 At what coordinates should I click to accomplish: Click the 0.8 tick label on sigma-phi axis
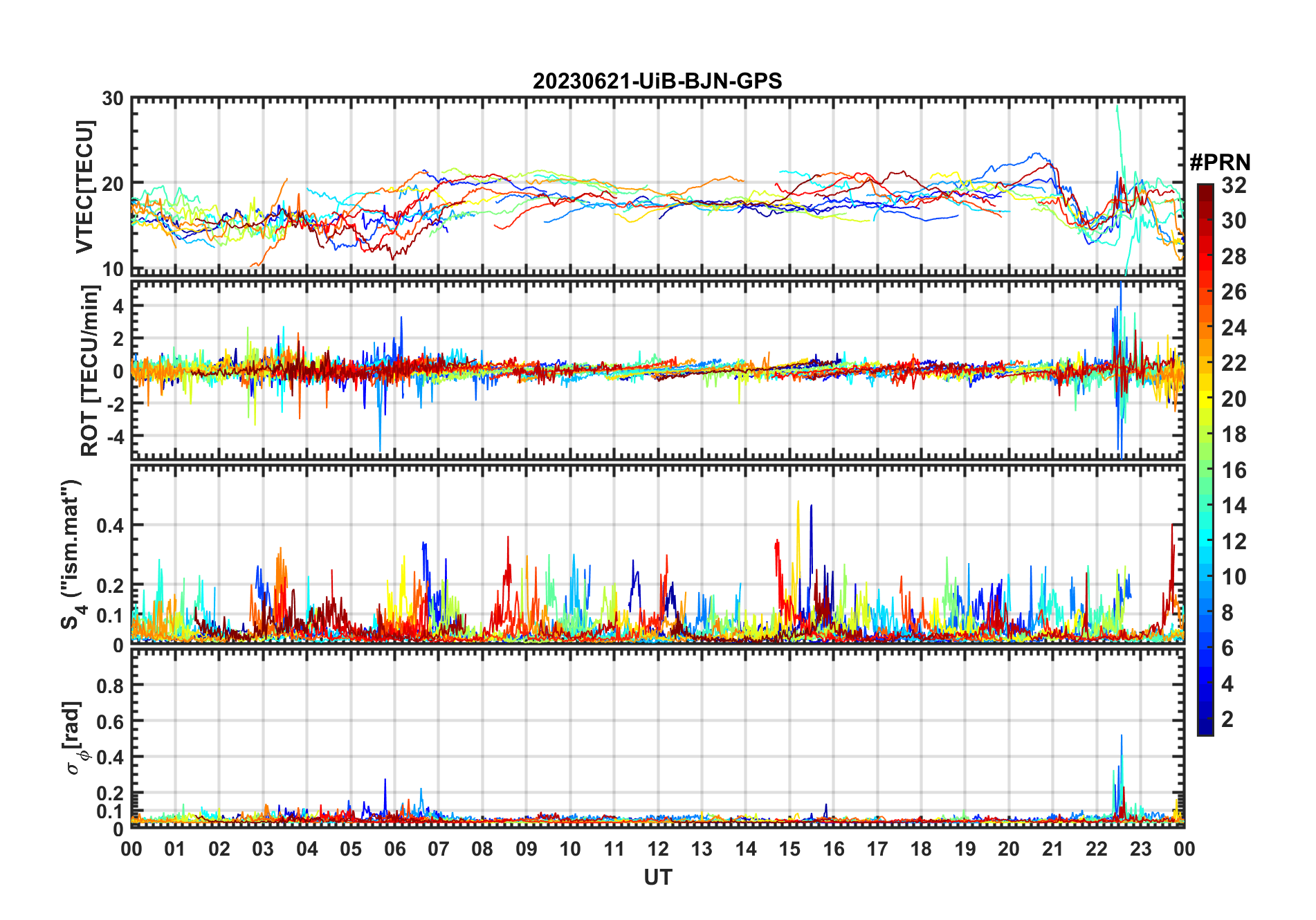(x=110, y=686)
